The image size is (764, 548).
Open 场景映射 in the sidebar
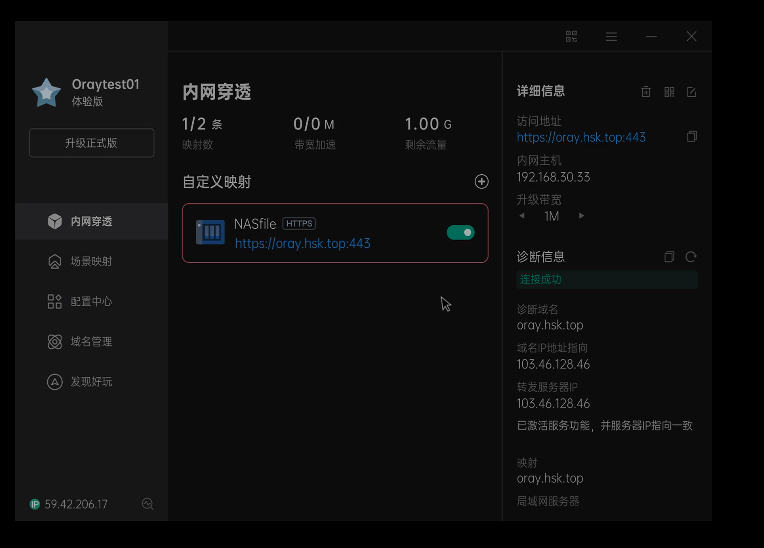[92, 261]
